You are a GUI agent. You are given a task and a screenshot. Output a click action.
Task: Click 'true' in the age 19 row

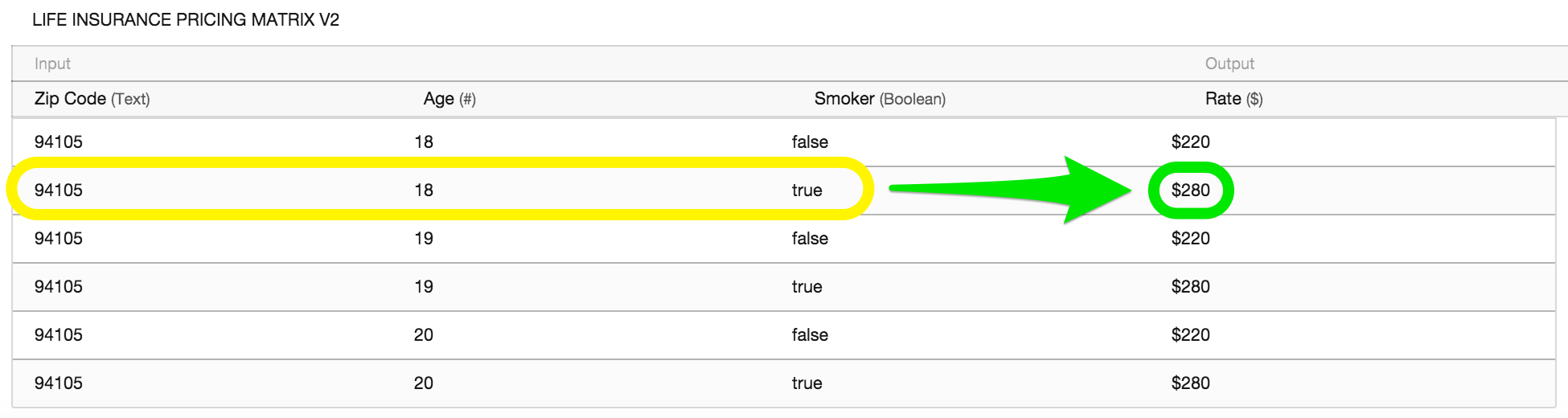[x=807, y=287]
